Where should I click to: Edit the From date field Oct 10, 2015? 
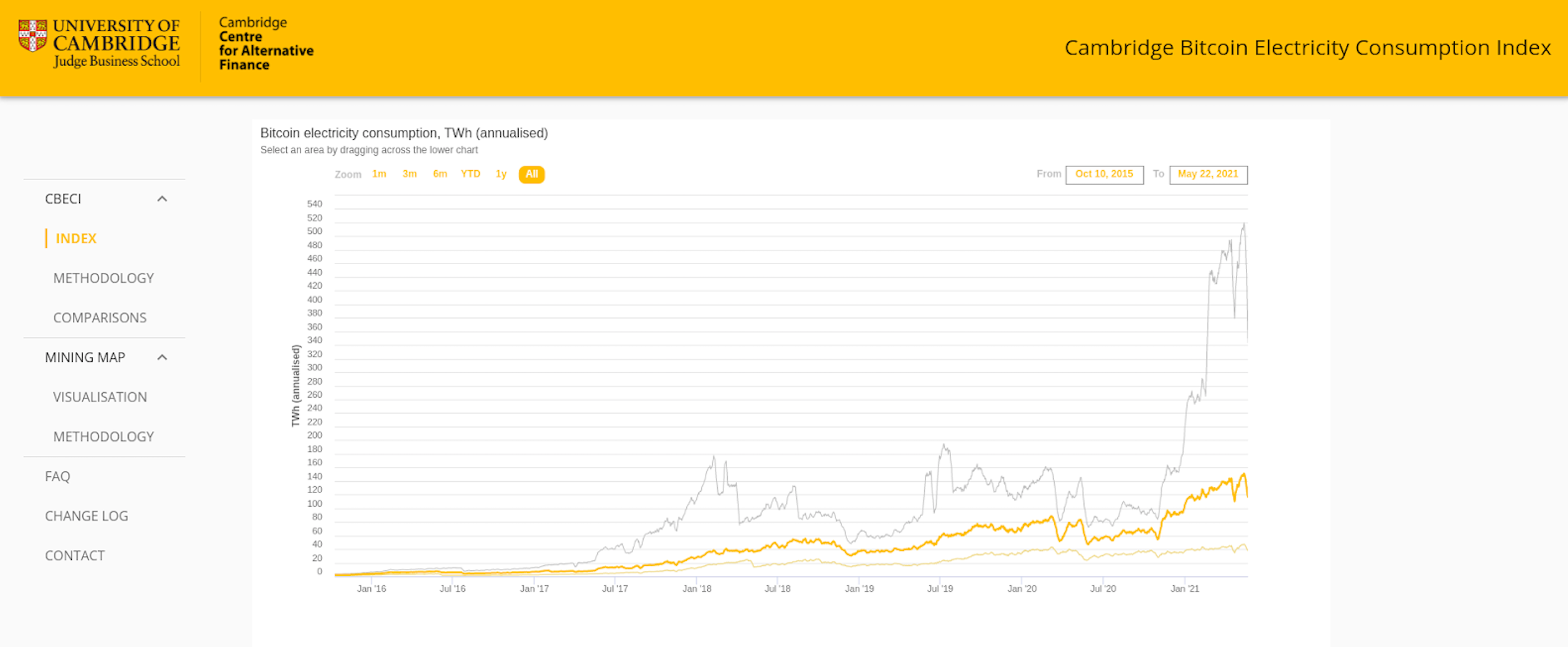coord(1104,174)
